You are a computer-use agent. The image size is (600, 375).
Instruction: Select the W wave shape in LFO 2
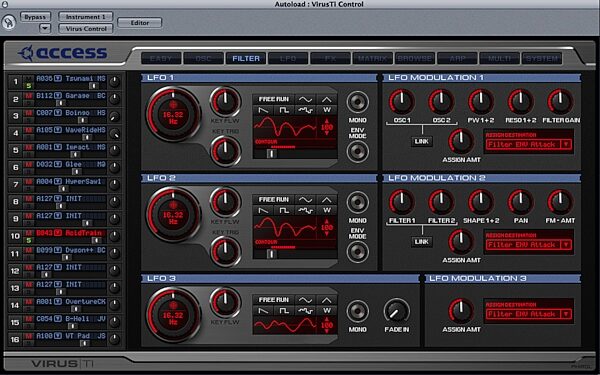click(x=326, y=210)
